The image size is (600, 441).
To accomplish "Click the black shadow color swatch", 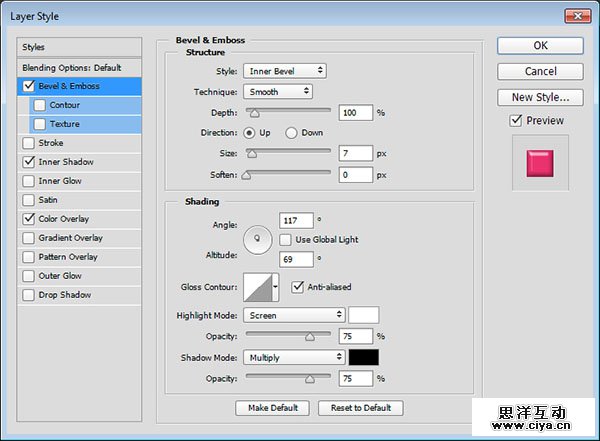I will tap(363, 357).
